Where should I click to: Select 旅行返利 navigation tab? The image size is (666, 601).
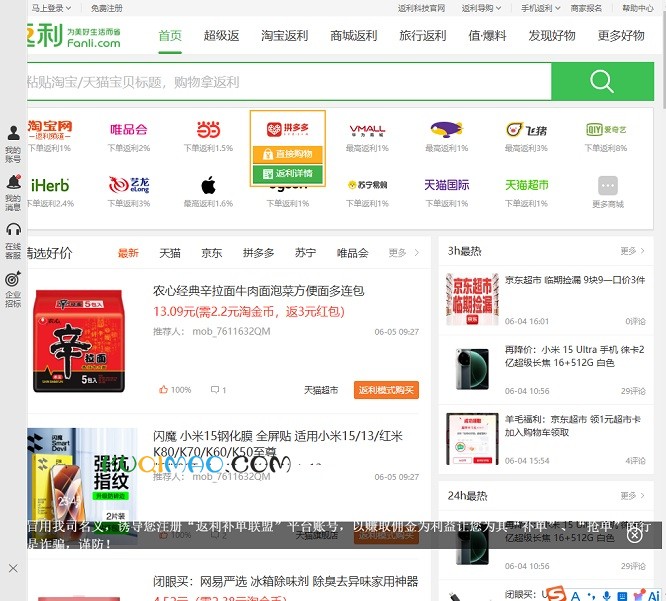click(x=423, y=36)
